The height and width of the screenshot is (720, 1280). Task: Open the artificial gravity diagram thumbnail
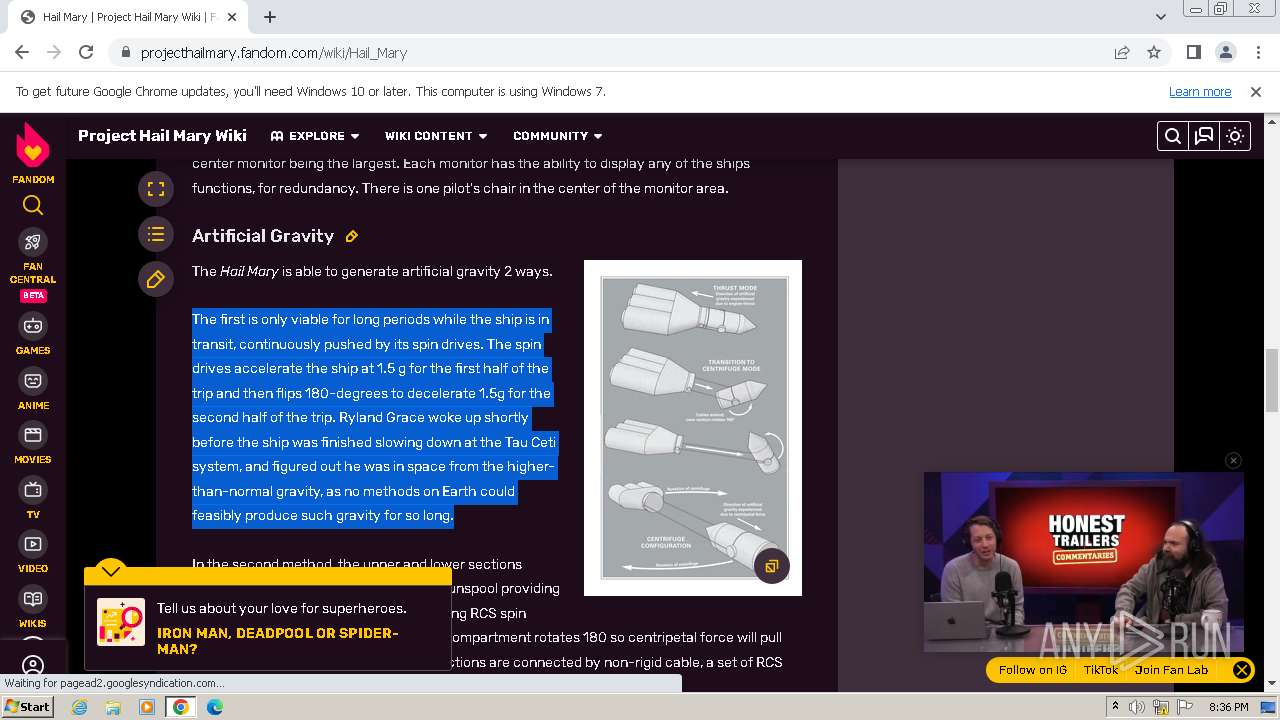[694, 428]
